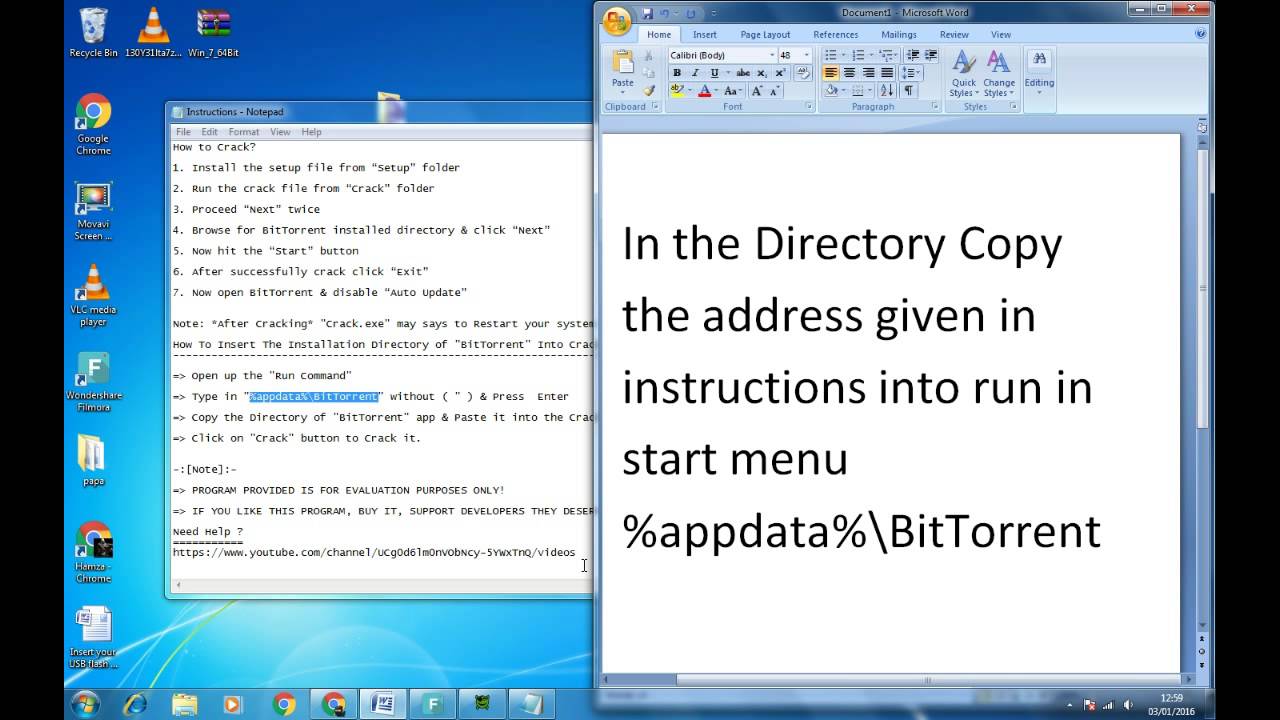Open Windows Start menu
The height and width of the screenshot is (720, 1280).
point(84,704)
